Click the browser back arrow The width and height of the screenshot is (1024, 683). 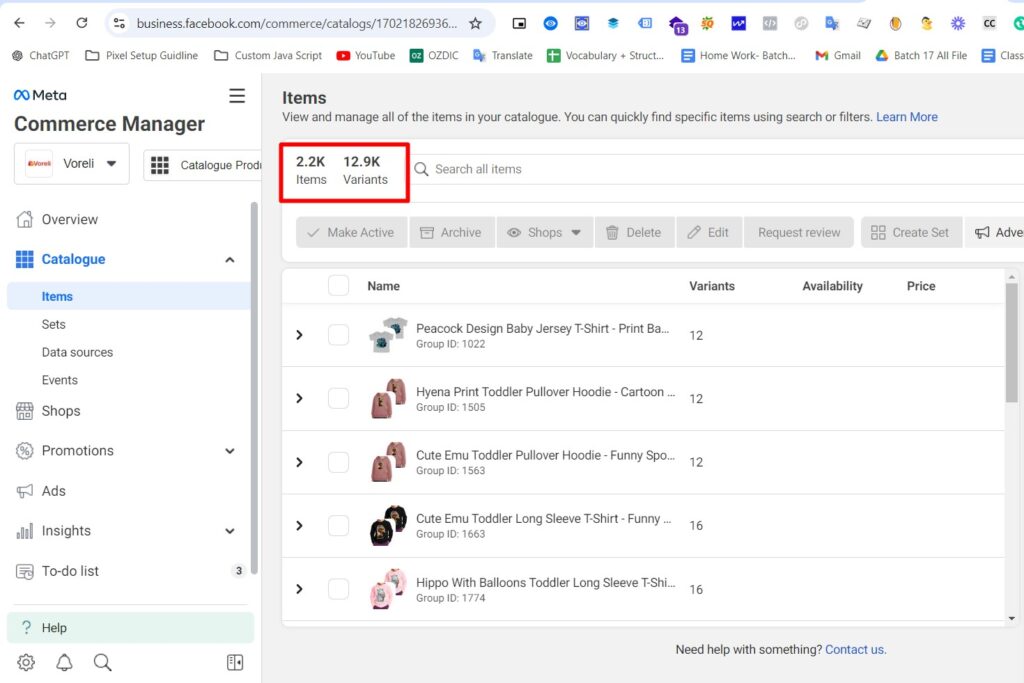(x=20, y=23)
